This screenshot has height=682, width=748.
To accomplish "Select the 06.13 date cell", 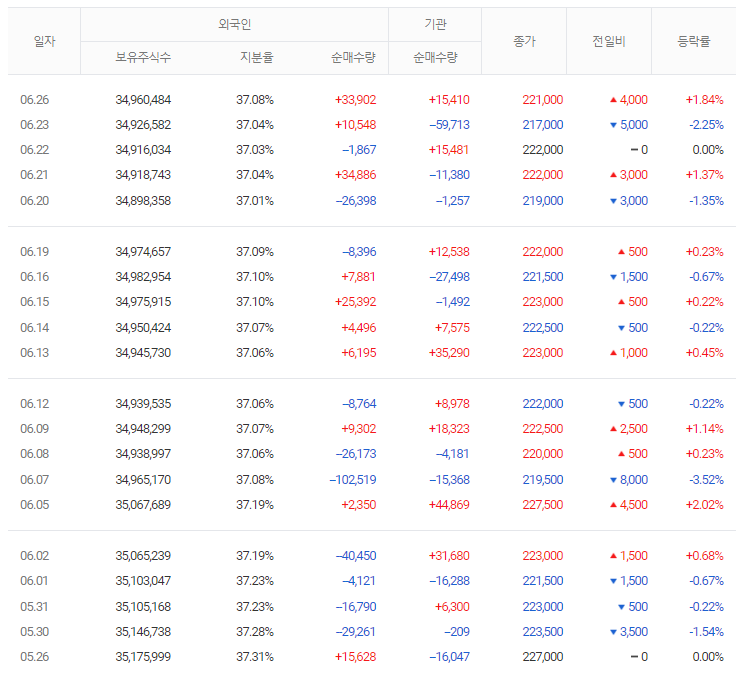I will click(34, 353).
